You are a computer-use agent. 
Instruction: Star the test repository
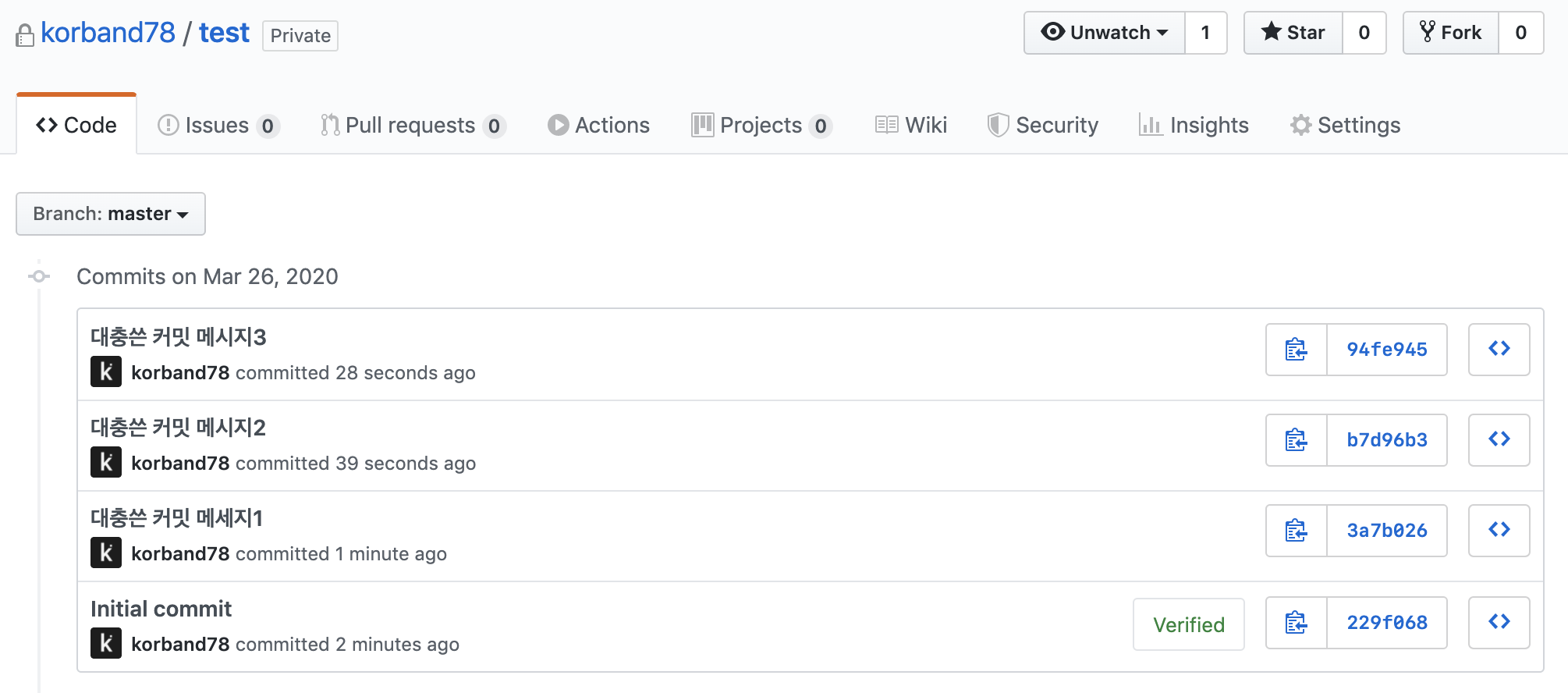1293,33
